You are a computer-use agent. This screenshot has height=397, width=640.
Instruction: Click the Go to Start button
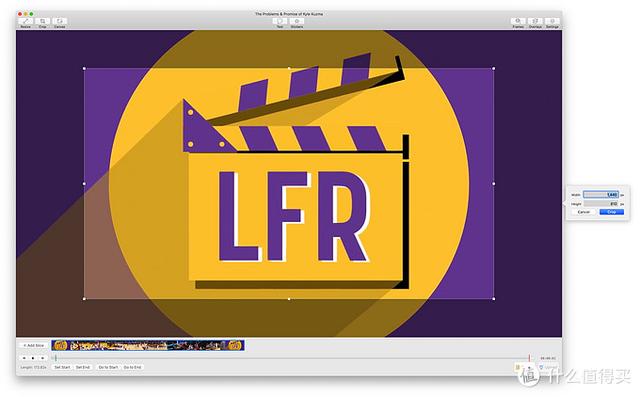108,367
